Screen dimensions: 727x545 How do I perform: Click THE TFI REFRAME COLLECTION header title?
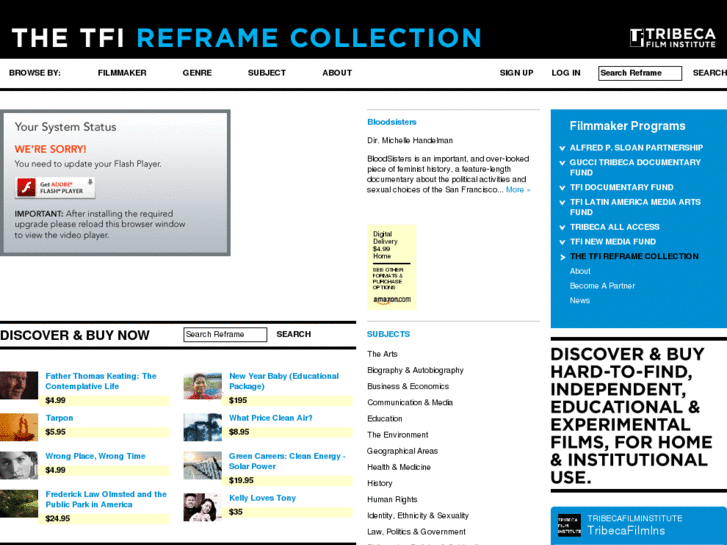point(246,38)
